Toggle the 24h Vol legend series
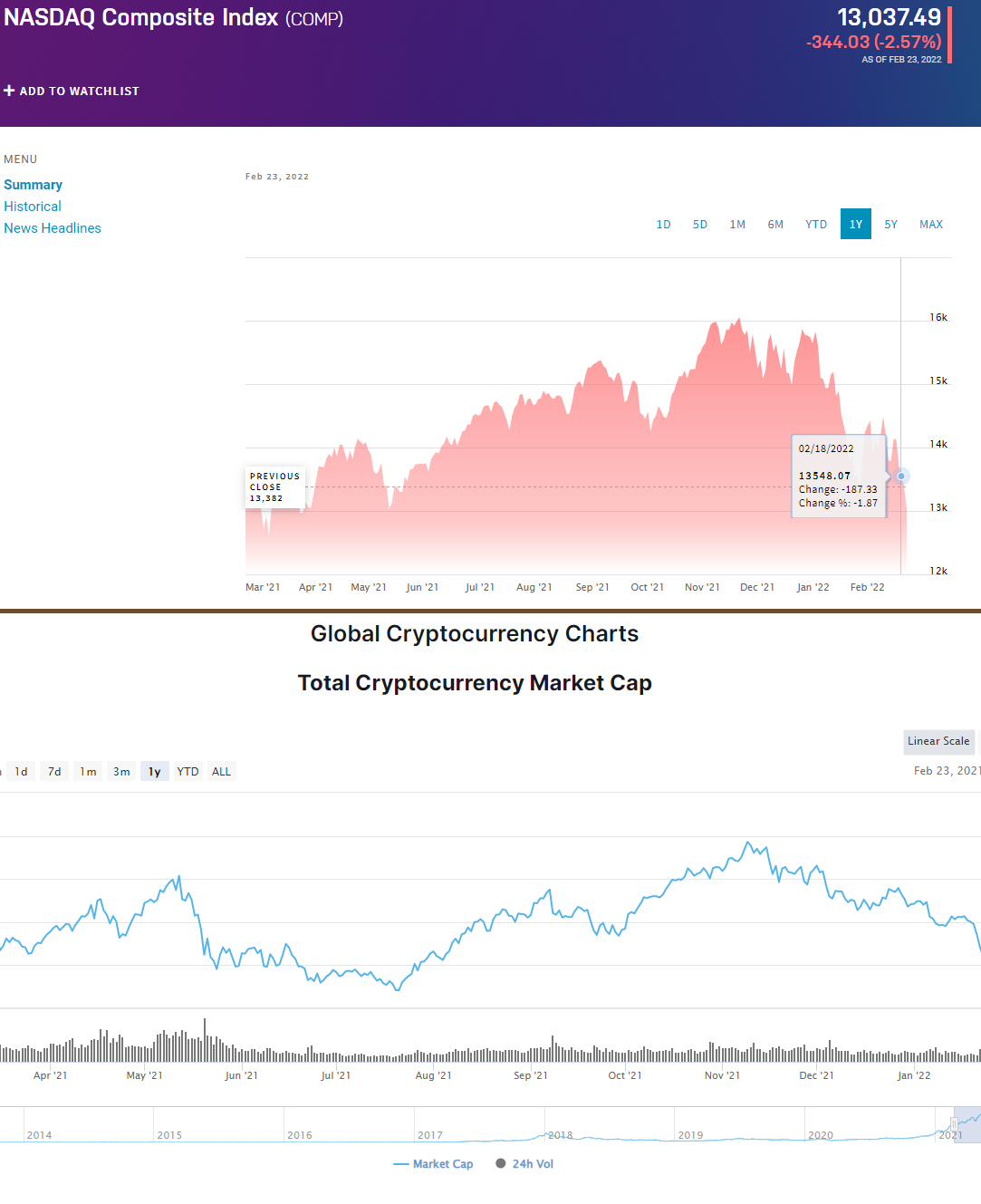 [524, 1164]
